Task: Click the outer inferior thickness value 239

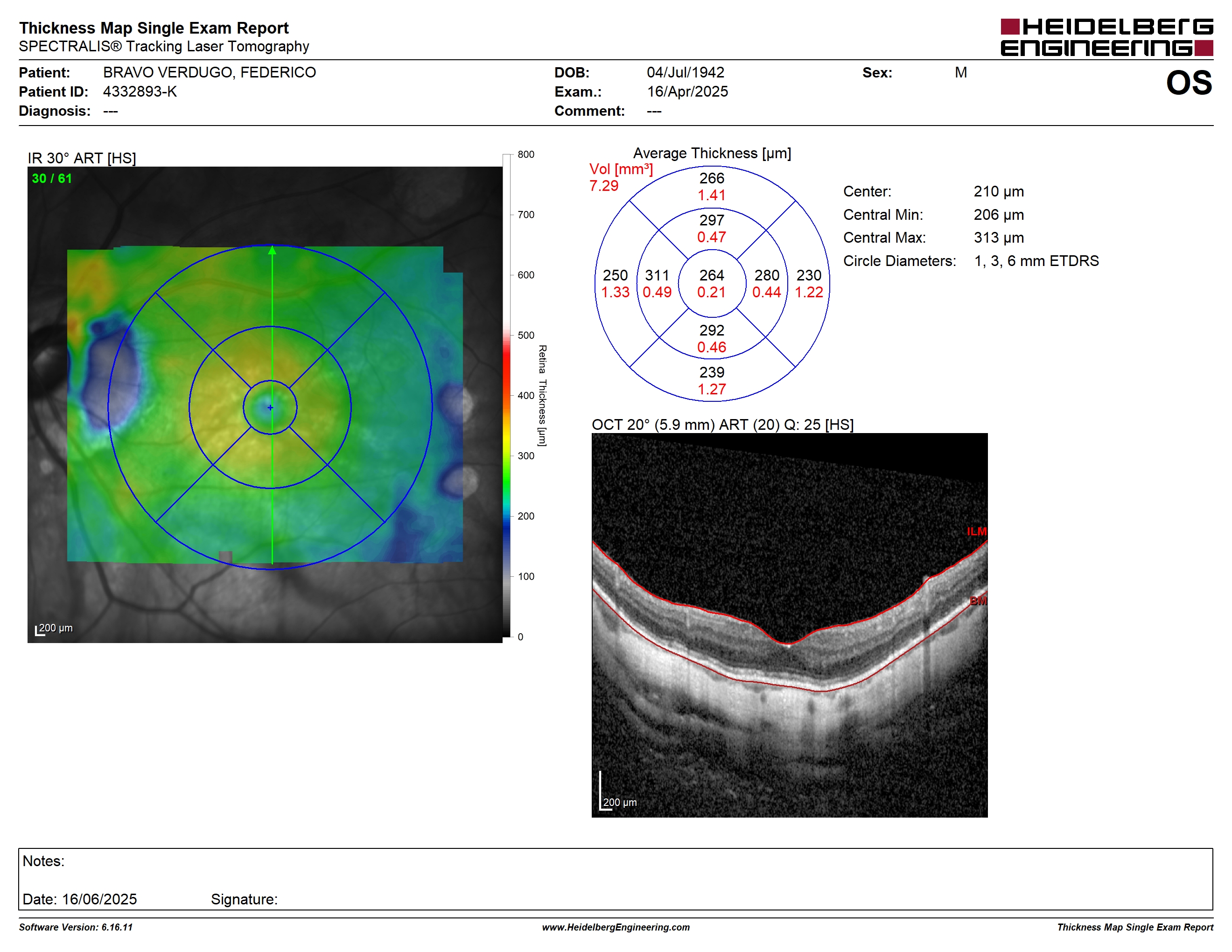Action: (711, 372)
